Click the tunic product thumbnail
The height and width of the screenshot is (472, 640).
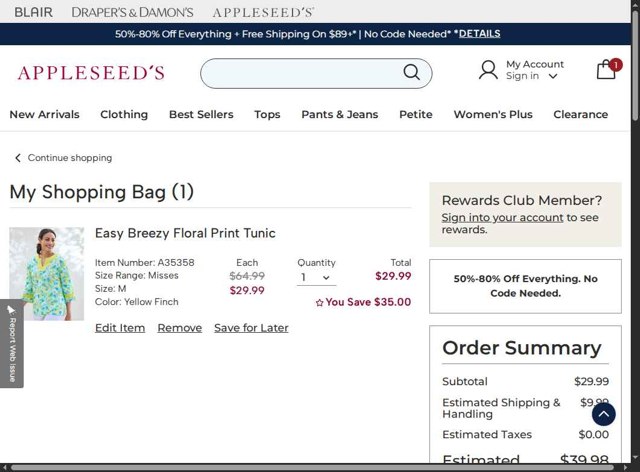pyautogui.click(x=47, y=274)
